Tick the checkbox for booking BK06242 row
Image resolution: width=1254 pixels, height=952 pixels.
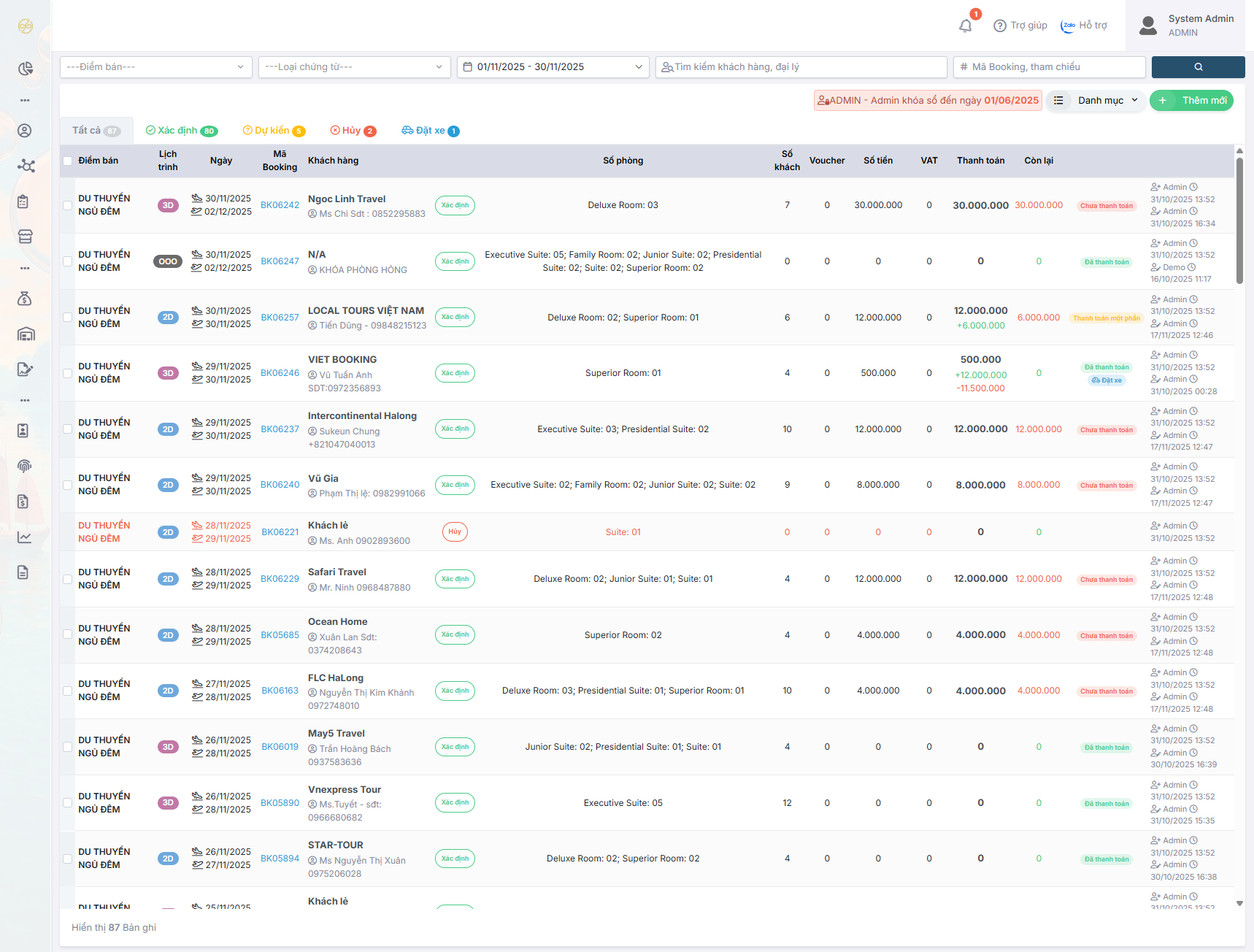[68, 206]
